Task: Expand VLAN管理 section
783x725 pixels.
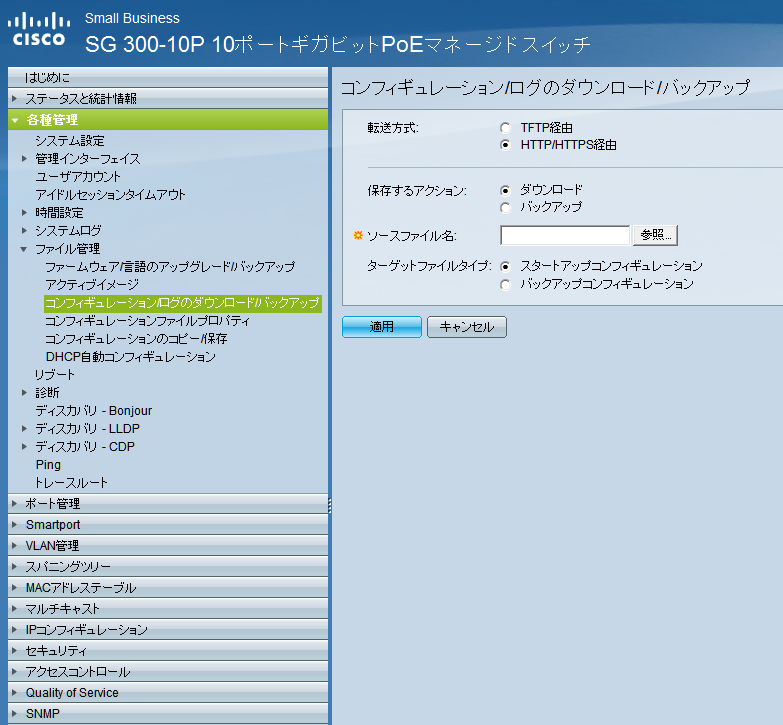Action: 168,546
